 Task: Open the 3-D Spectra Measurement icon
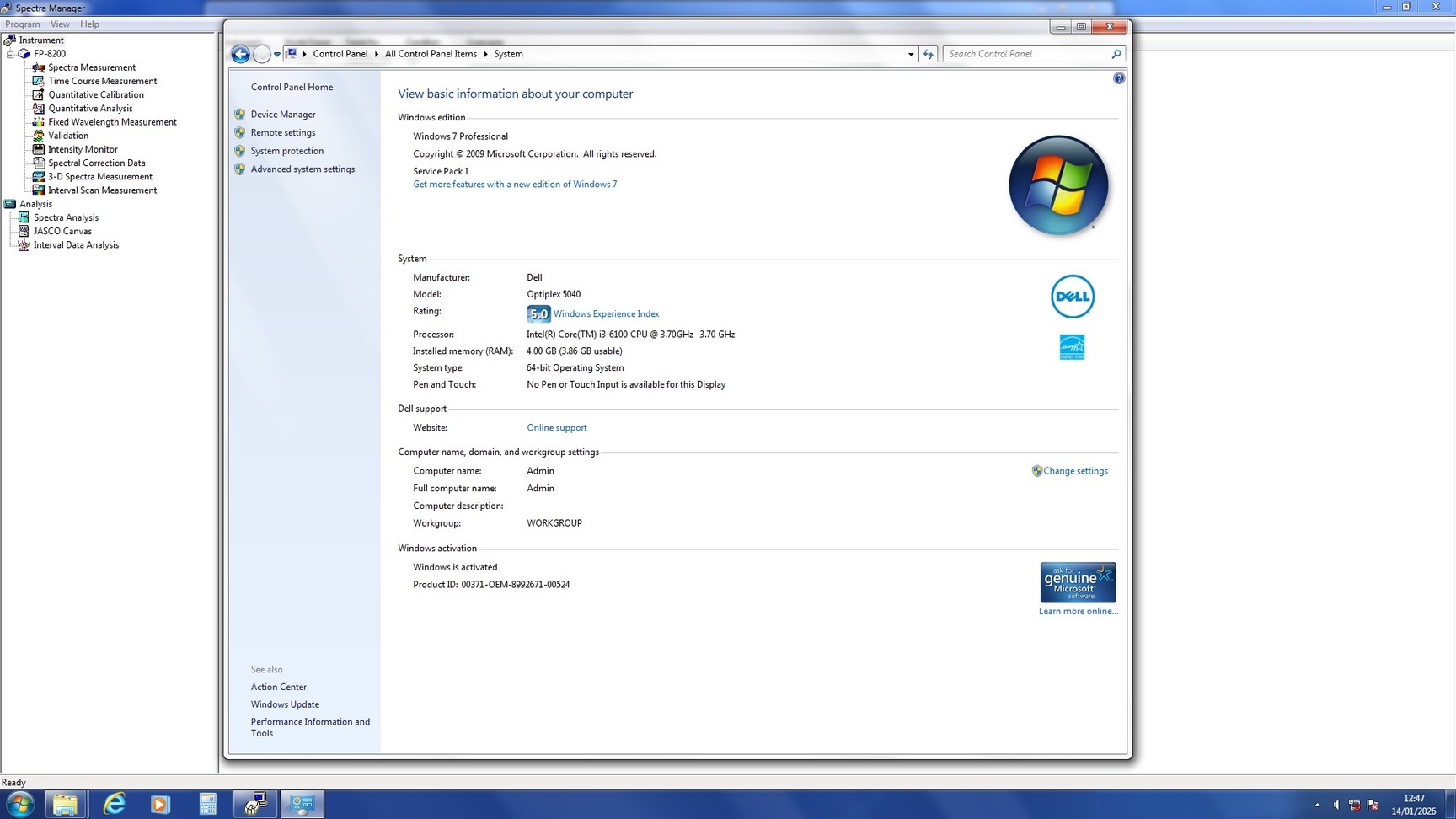coord(38,176)
